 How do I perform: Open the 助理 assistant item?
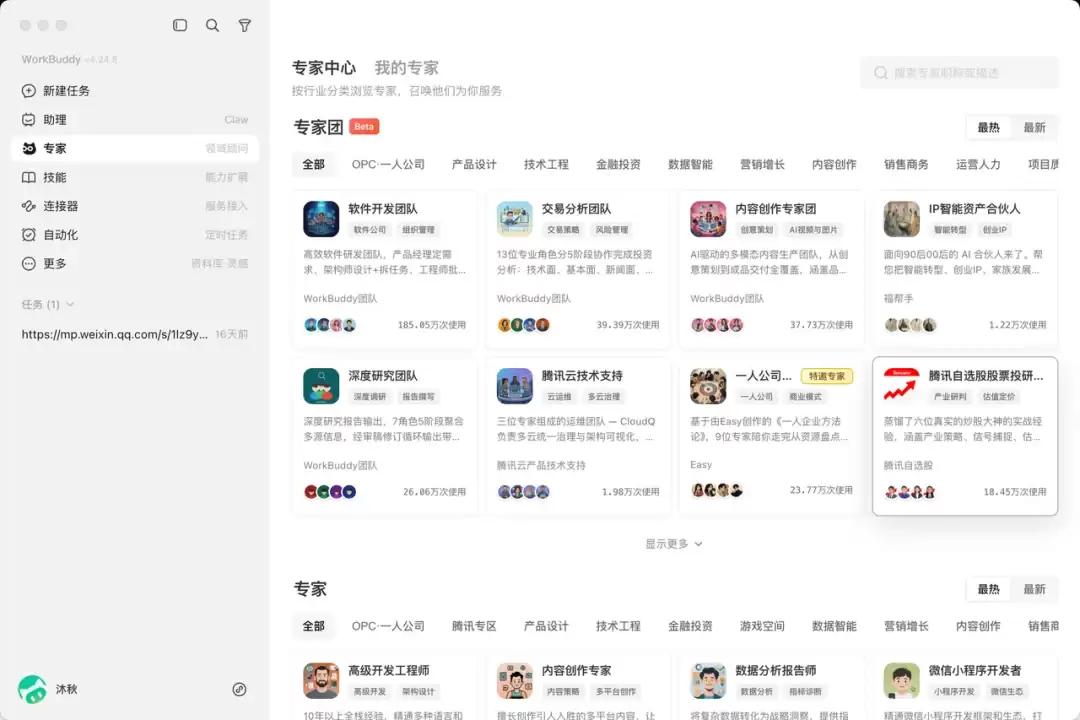(134, 120)
